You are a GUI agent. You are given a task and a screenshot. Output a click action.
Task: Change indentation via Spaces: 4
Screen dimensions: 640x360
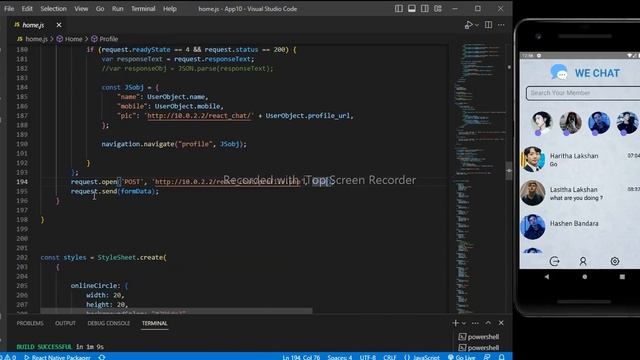[x=340, y=357]
